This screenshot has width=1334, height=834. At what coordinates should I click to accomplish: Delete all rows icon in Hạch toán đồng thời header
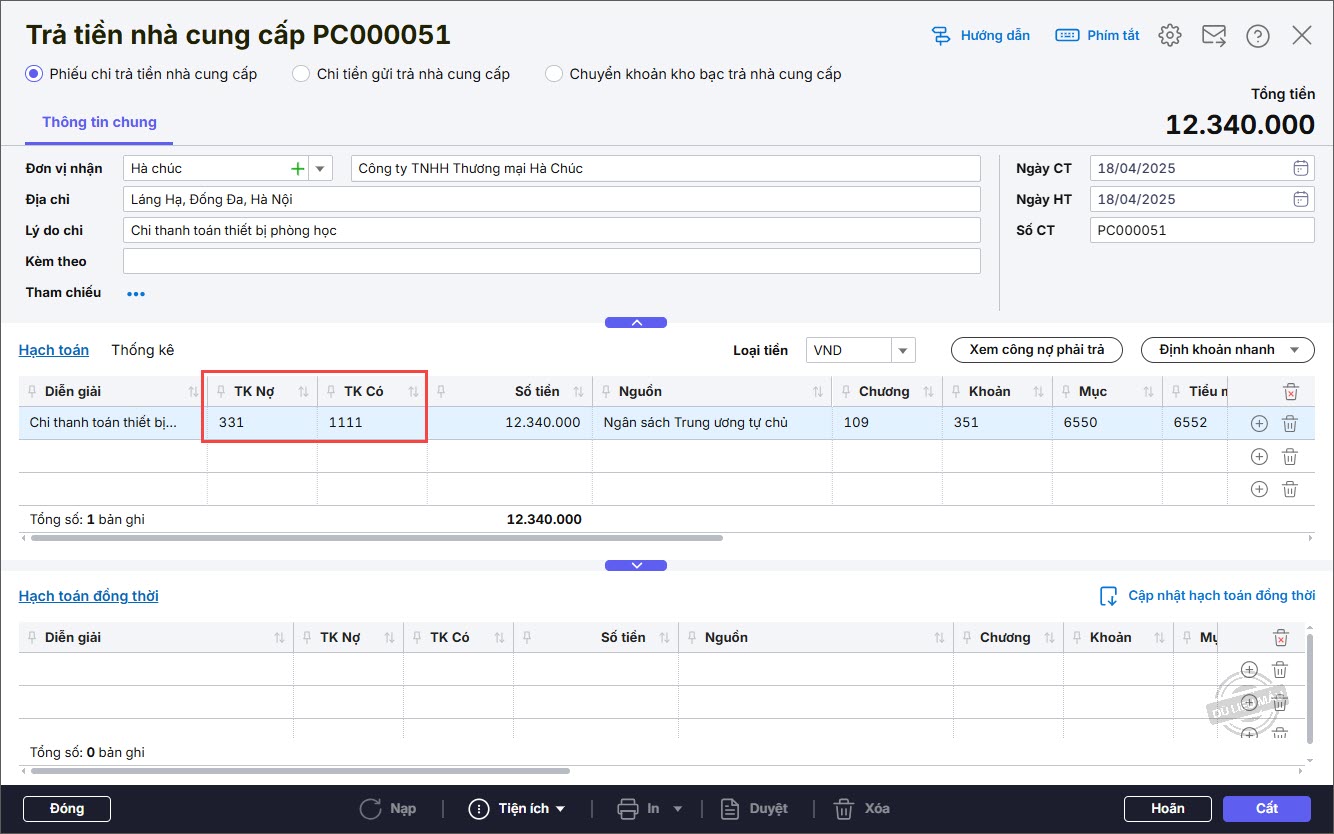tap(1281, 638)
